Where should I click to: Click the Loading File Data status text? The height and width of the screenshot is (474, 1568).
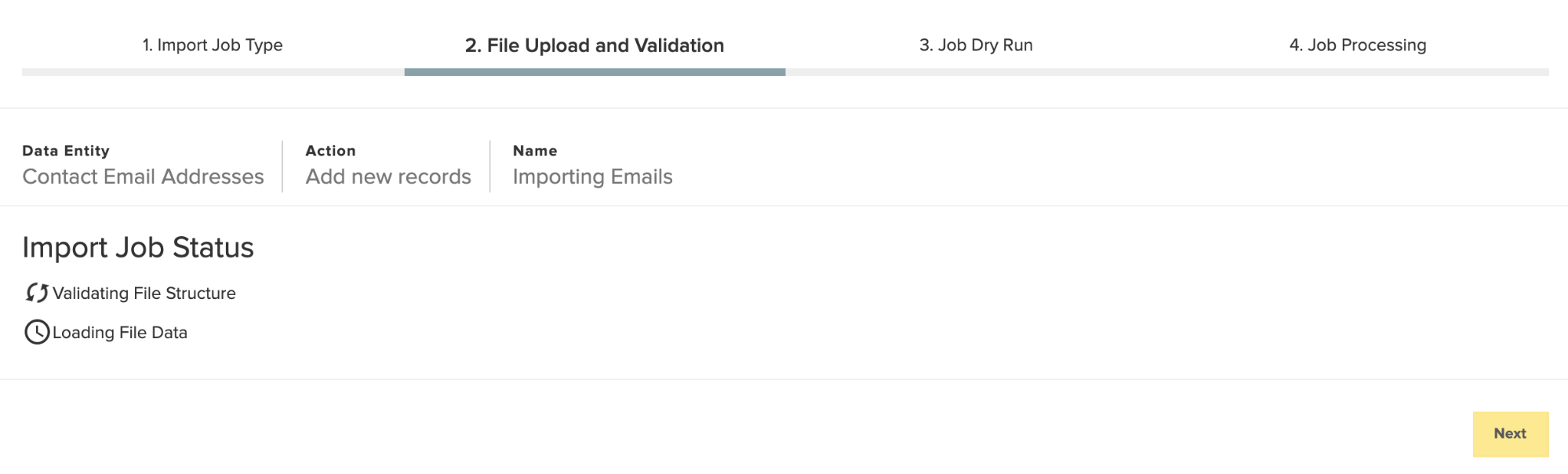pos(120,332)
